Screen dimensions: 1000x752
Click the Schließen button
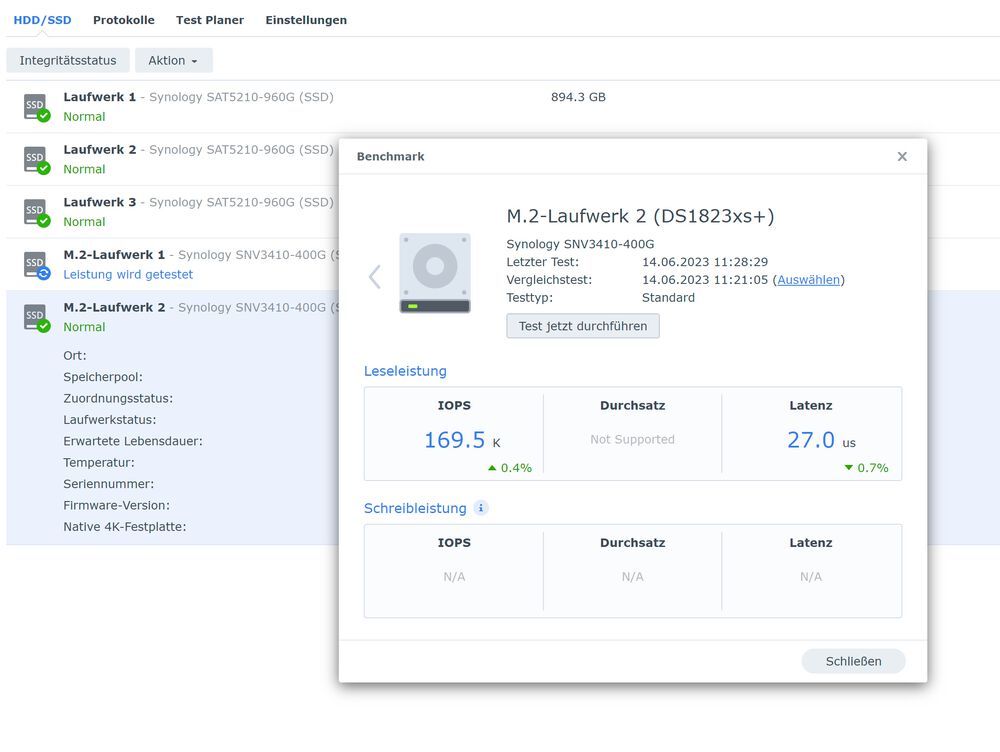point(853,661)
